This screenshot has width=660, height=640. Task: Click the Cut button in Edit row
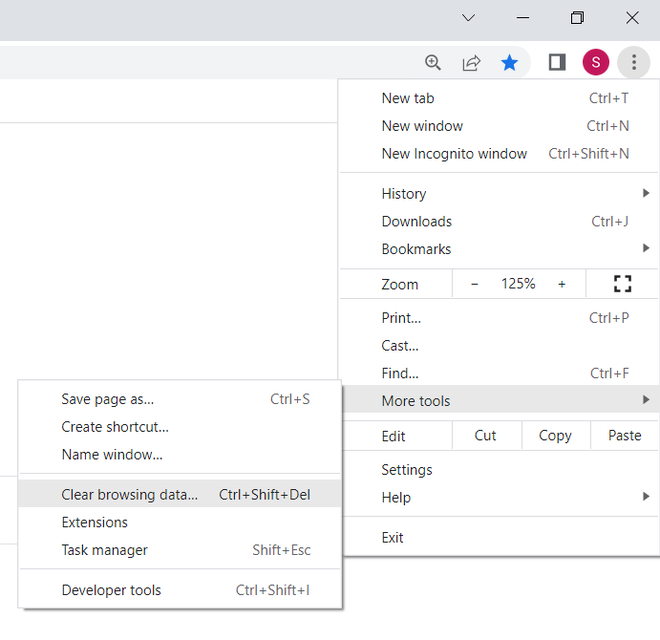pyautogui.click(x=486, y=436)
